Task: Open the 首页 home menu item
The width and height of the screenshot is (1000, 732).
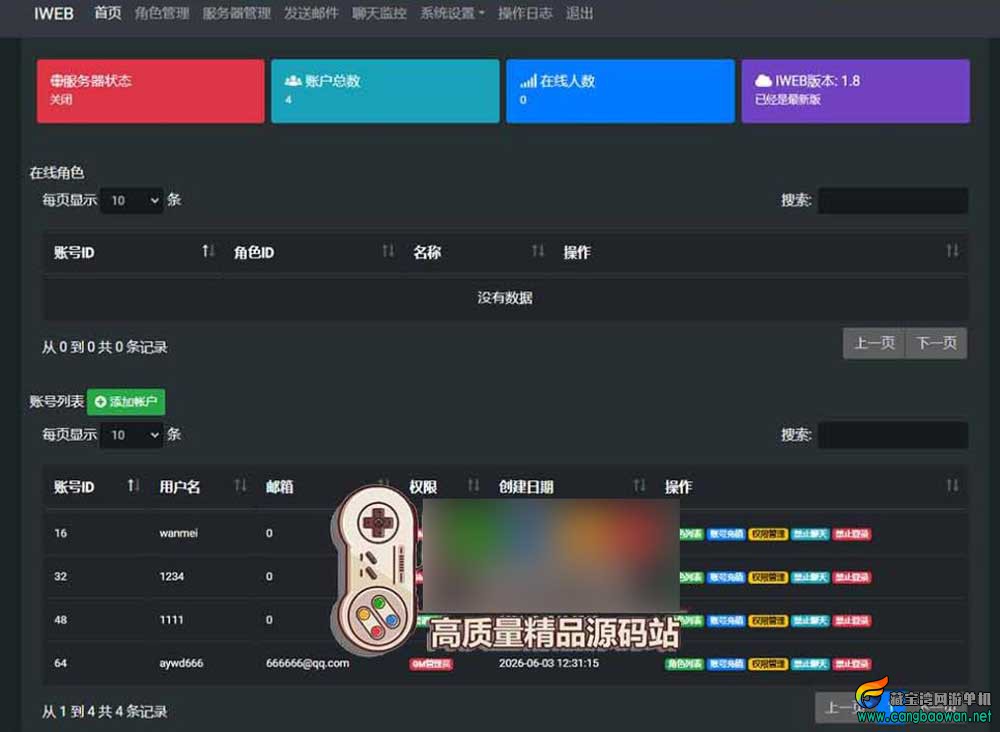Action: (108, 13)
